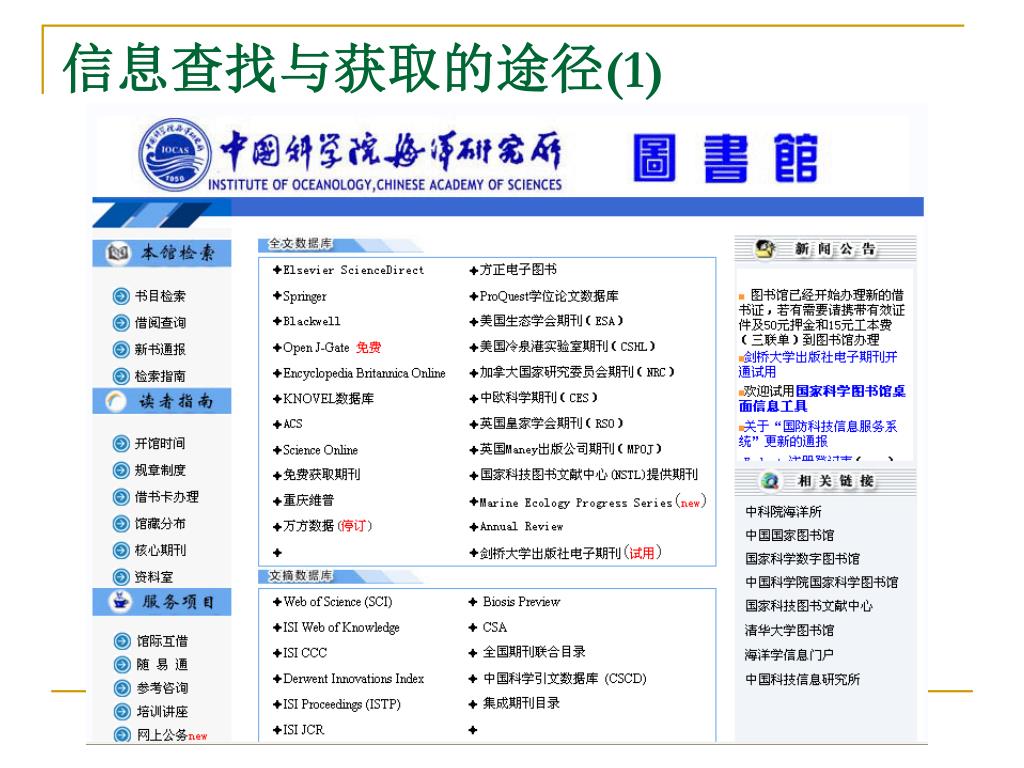The width and height of the screenshot is (1024, 768).
Task: Click the icon in 读者指南 header
Action: [116, 401]
